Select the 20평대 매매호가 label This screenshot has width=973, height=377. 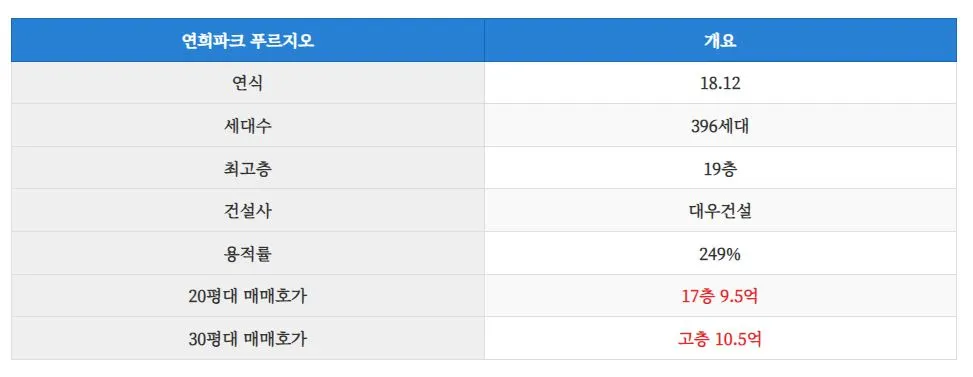pyautogui.click(x=248, y=296)
